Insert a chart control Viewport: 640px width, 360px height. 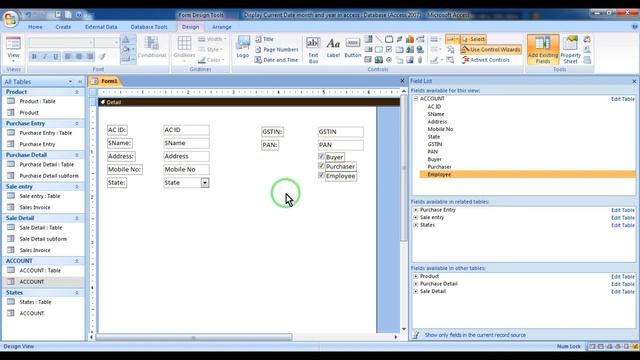tap(410, 39)
